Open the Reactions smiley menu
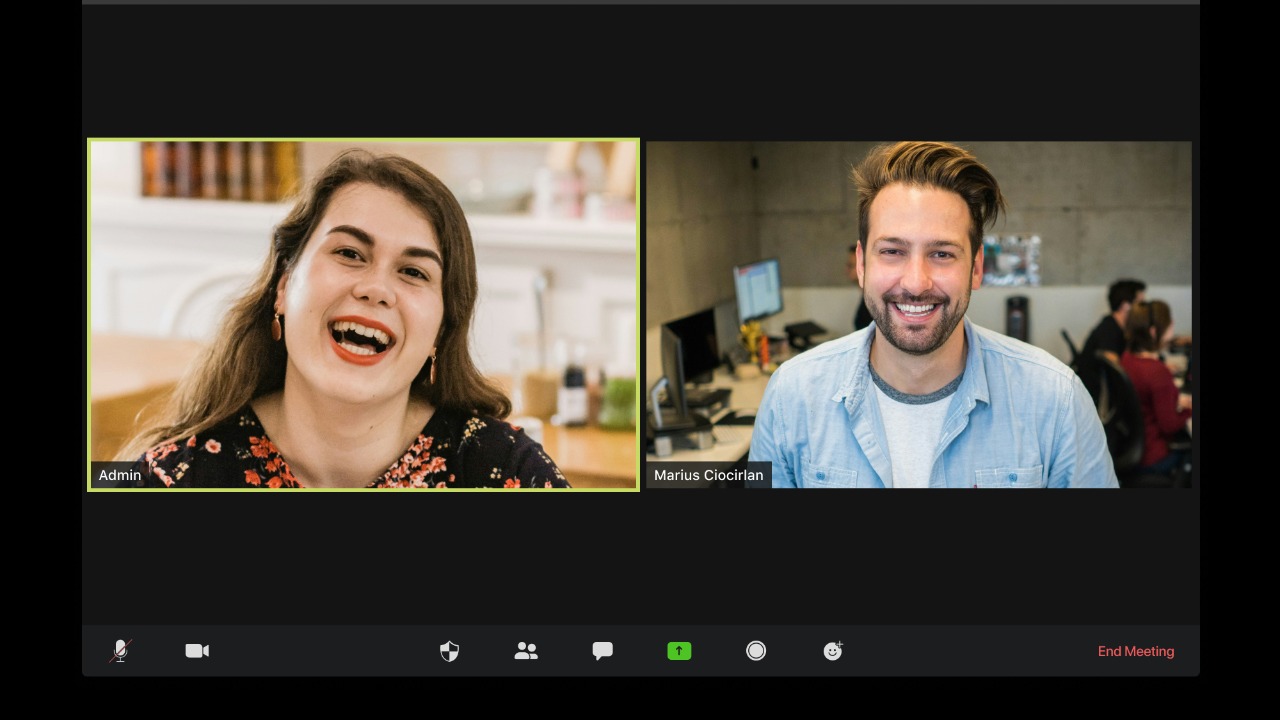The width and height of the screenshot is (1280, 720). 832,651
